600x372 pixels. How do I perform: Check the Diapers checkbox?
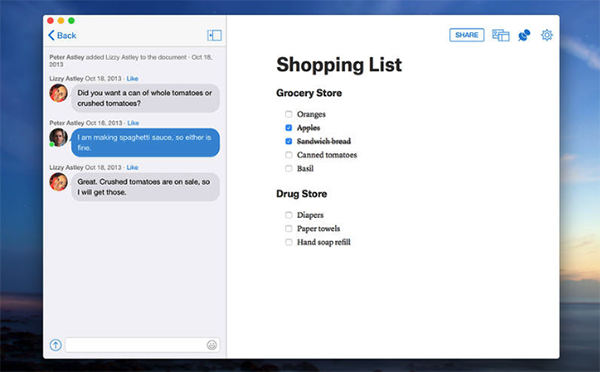click(x=289, y=215)
